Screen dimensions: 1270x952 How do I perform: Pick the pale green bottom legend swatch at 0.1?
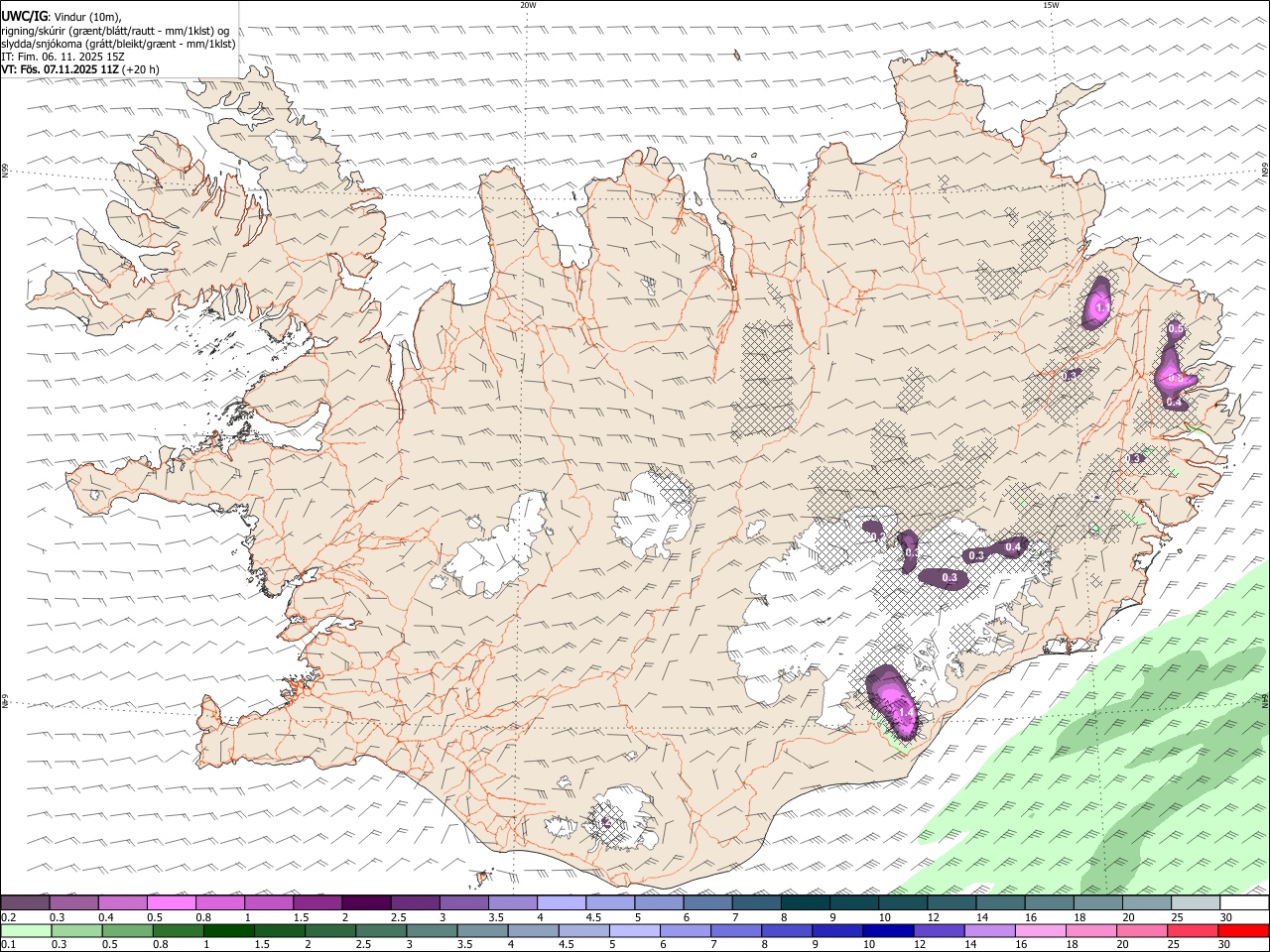click(x=25, y=931)
